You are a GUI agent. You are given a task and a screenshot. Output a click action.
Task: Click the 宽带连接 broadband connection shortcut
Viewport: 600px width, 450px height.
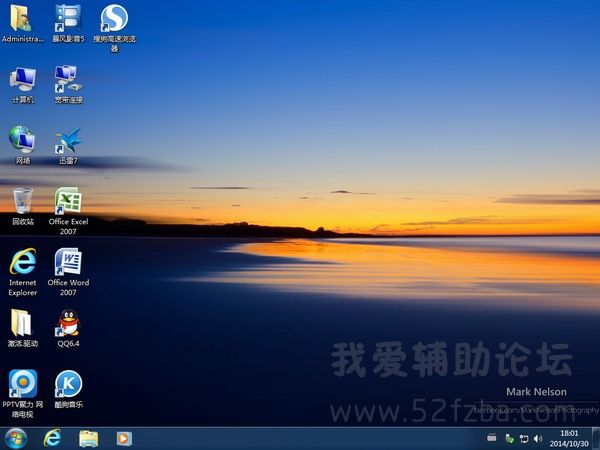pyautogui.click(x=68, y=80)
